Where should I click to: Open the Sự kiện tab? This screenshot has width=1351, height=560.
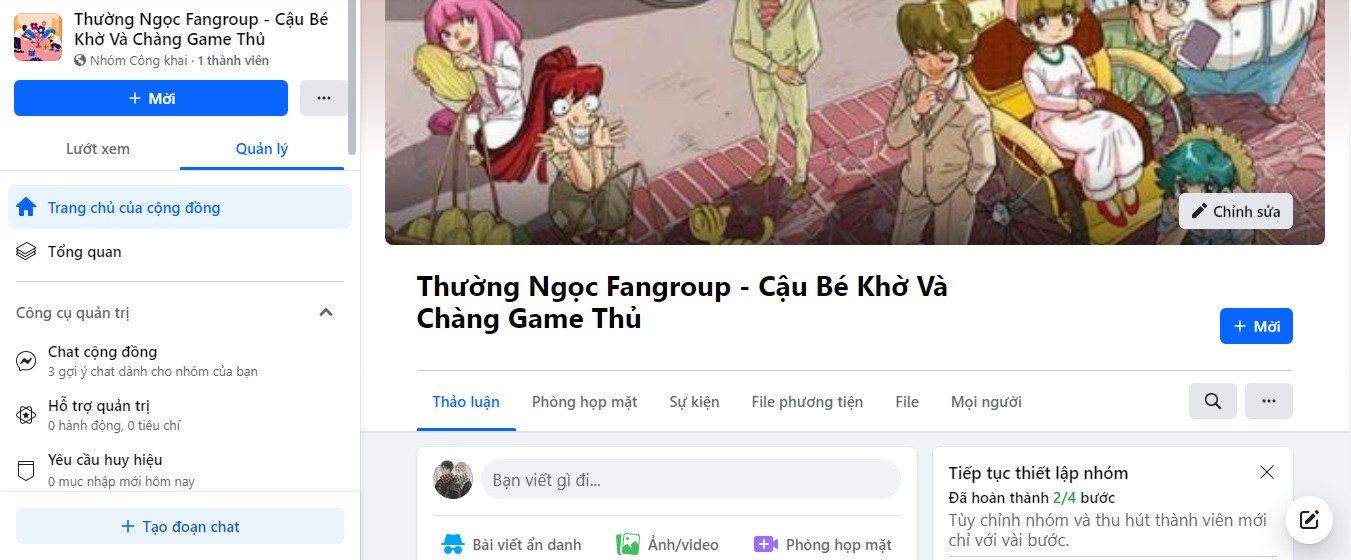[694, 402]
